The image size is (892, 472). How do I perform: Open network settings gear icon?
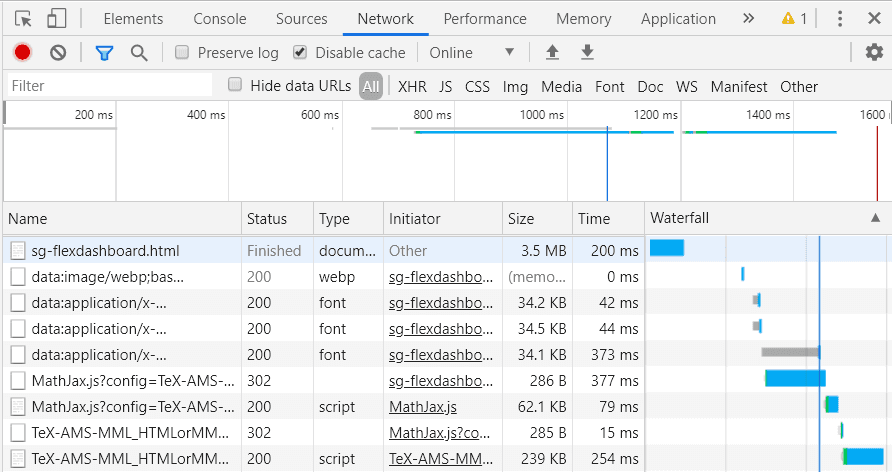874,53
